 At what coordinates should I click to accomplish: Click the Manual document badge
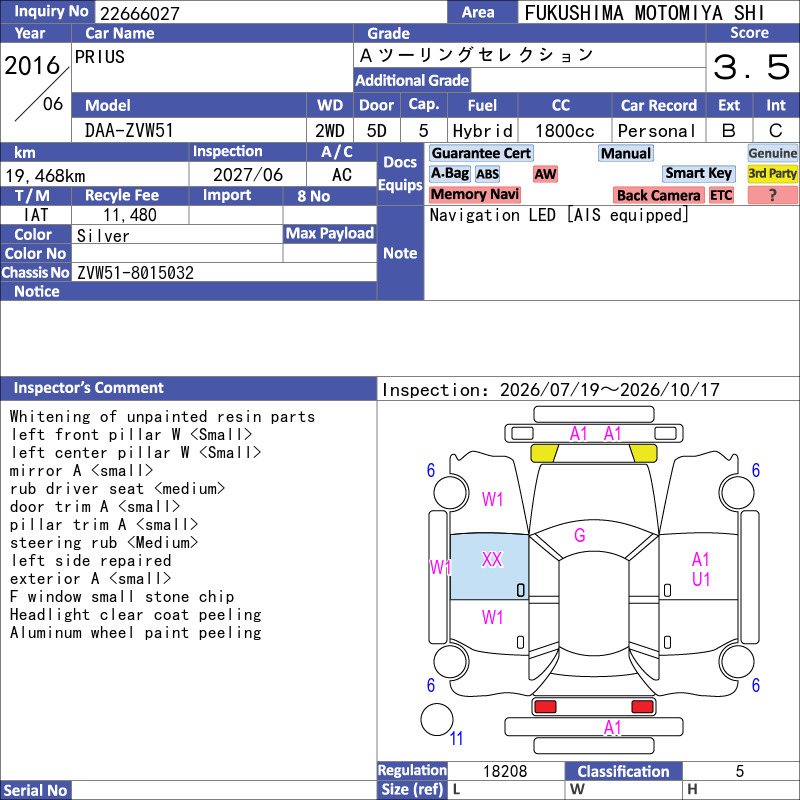click(626, 153)
